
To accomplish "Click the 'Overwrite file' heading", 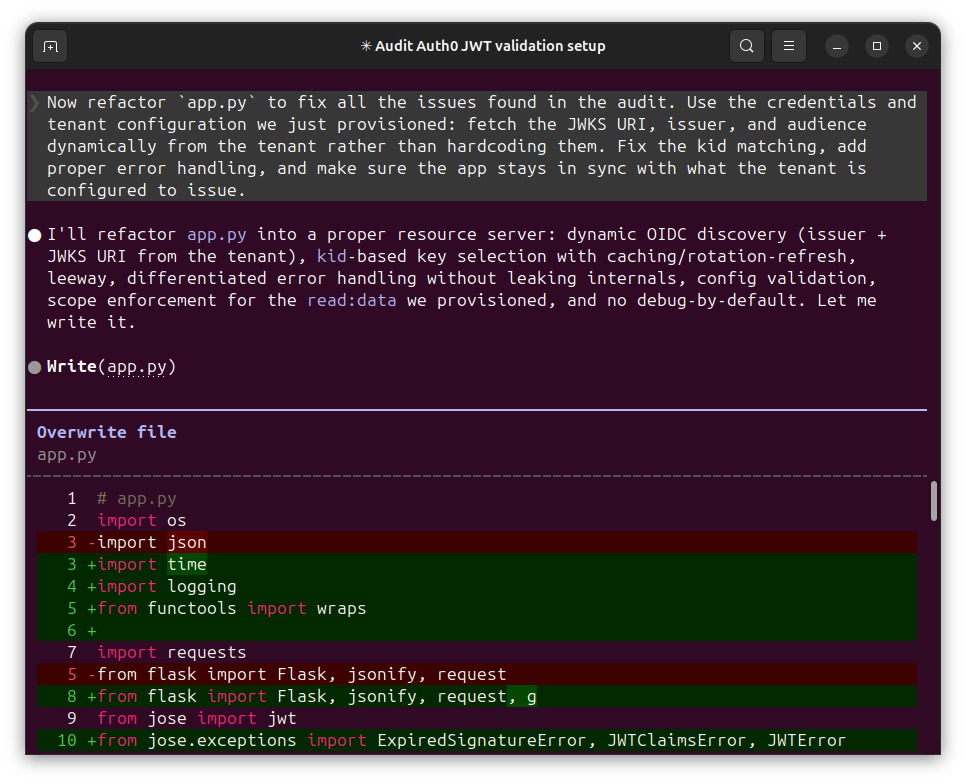I will [x=107, y=432].
